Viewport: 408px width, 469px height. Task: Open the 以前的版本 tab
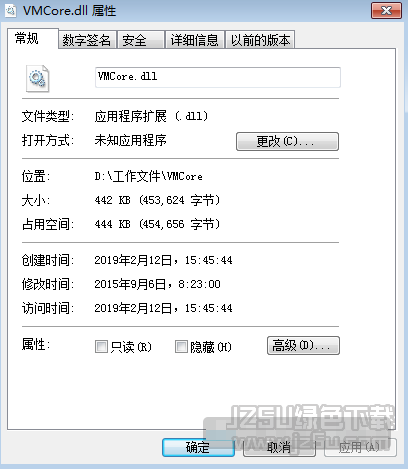(260, 40)
